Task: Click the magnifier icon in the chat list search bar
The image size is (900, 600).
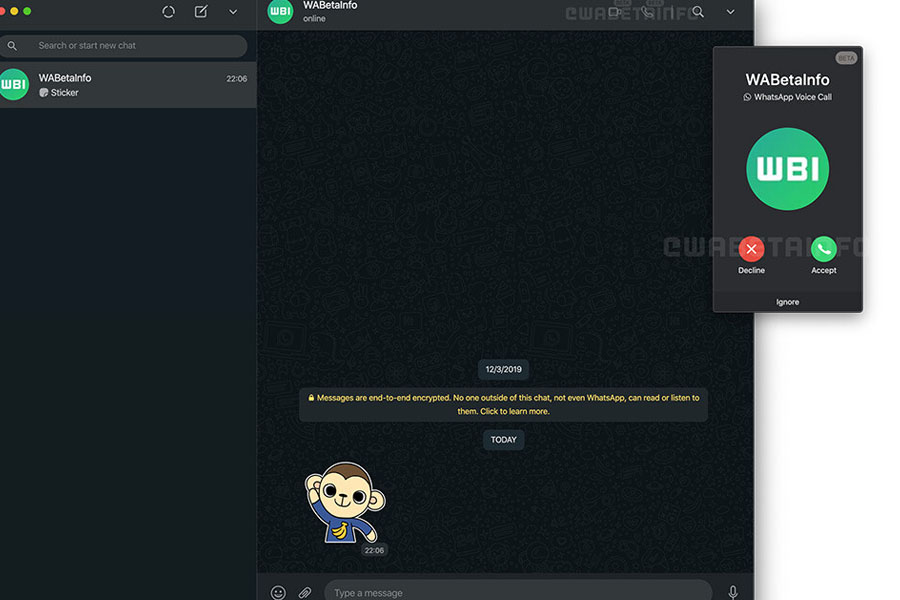Action: (12, 45)
